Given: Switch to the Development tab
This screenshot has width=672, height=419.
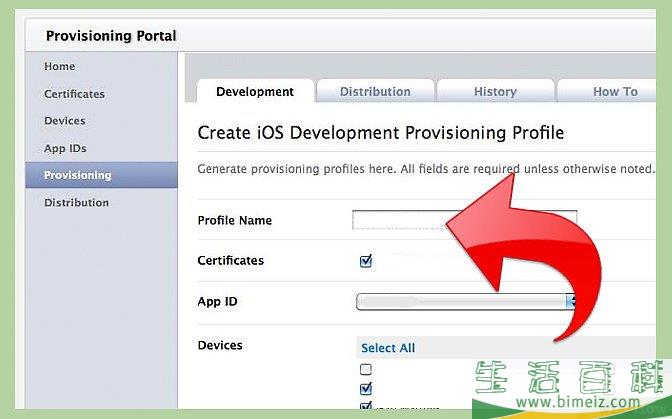Looking at the screenshot, I should pyautogui.click(x=255, y=91).
